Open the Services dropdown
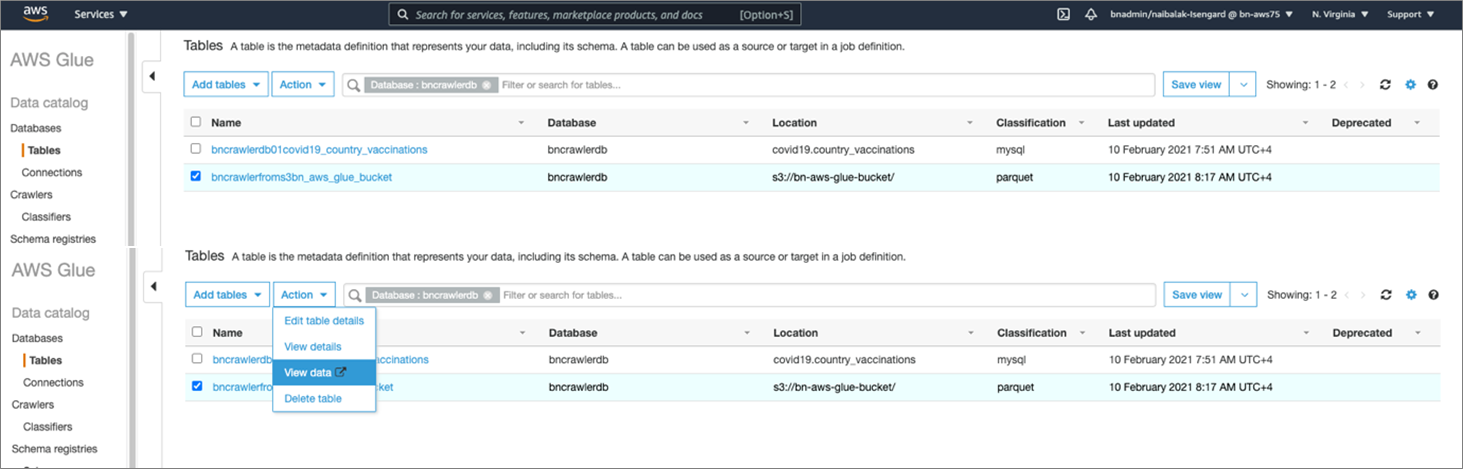 click(x=101, y=15)
